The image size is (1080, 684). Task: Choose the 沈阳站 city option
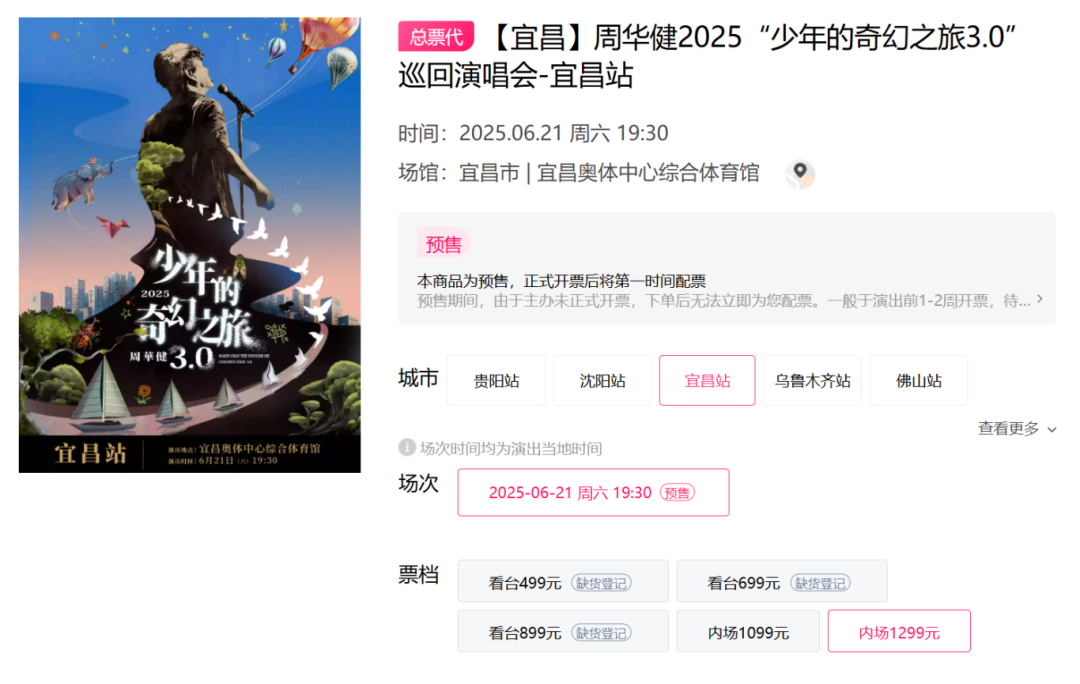click(x=602, y=380)
